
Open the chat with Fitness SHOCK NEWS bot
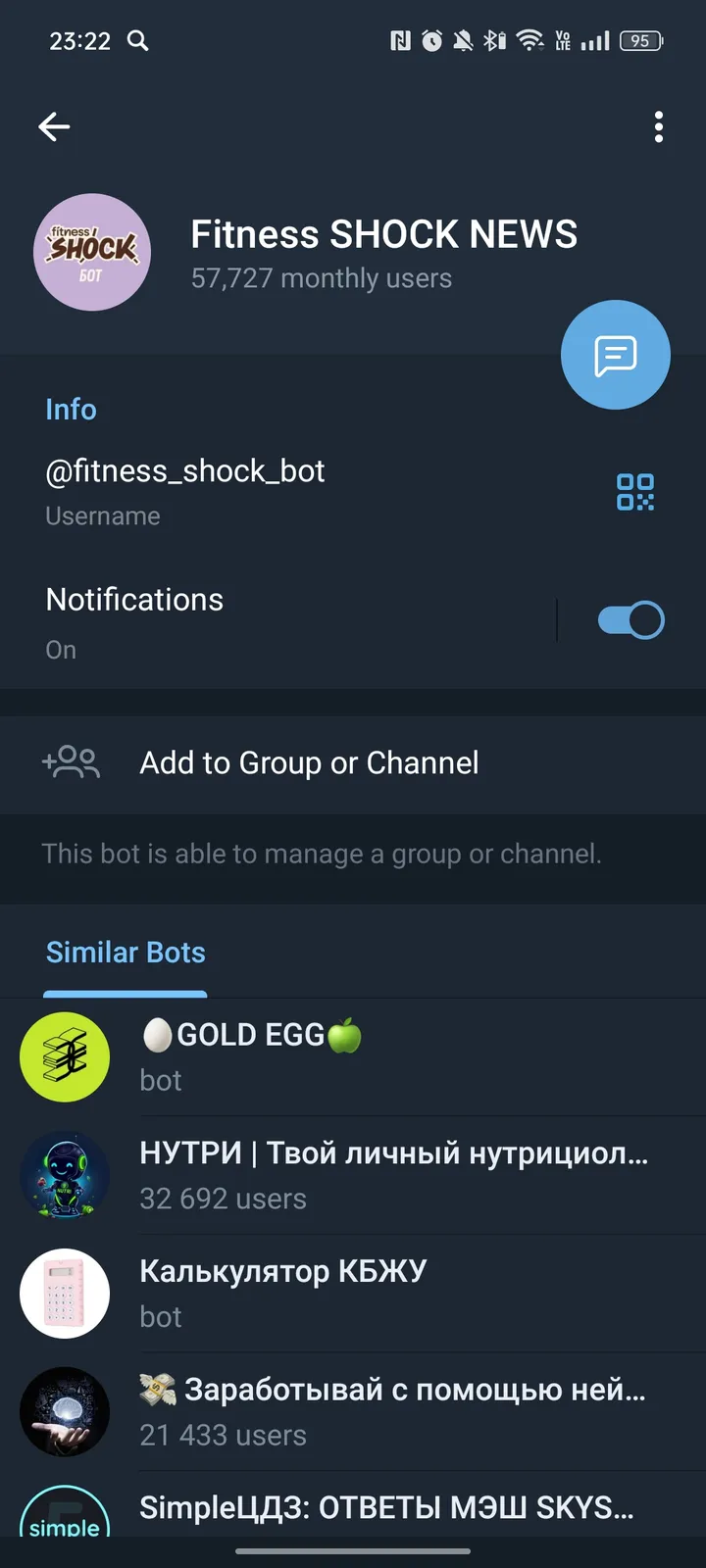[615, 355]
